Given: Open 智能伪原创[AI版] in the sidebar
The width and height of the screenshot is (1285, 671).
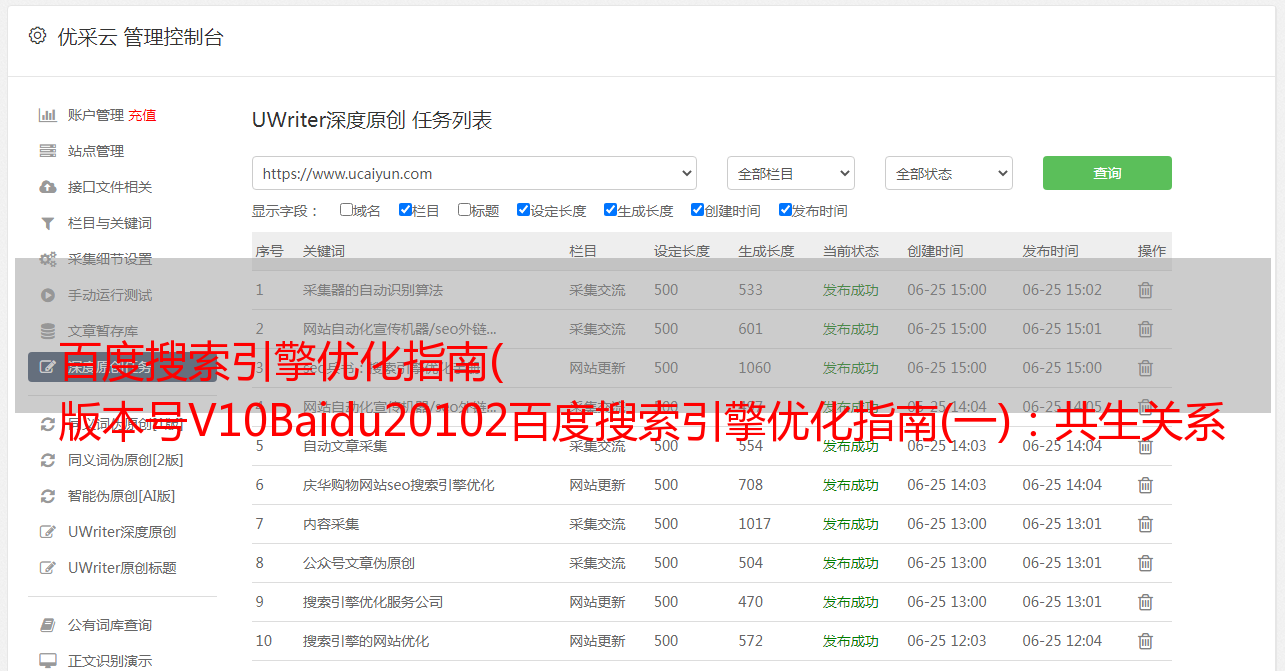Looking at the screenshot, I should click(122, 496).
